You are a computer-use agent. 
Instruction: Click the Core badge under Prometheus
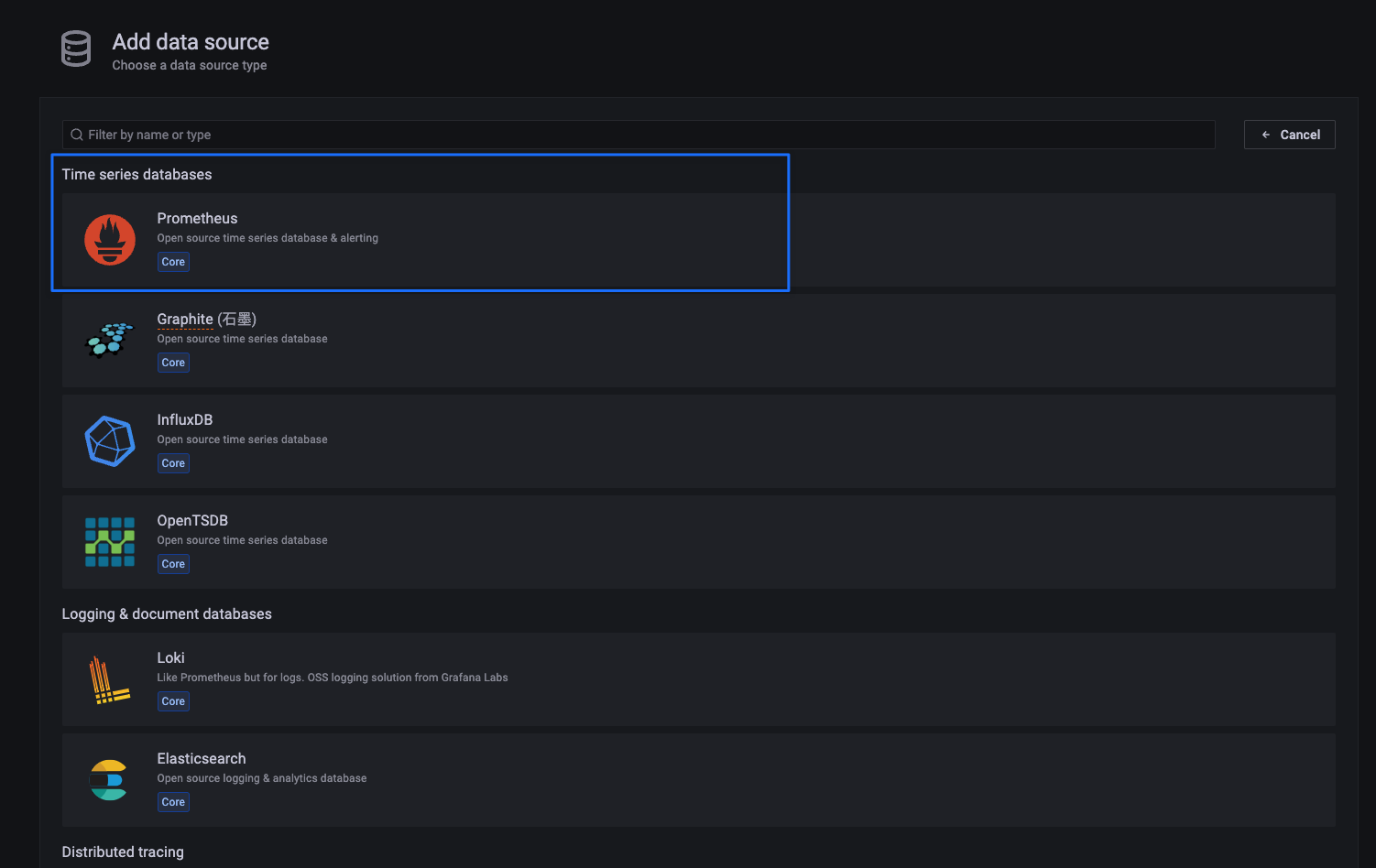point(173,262)
